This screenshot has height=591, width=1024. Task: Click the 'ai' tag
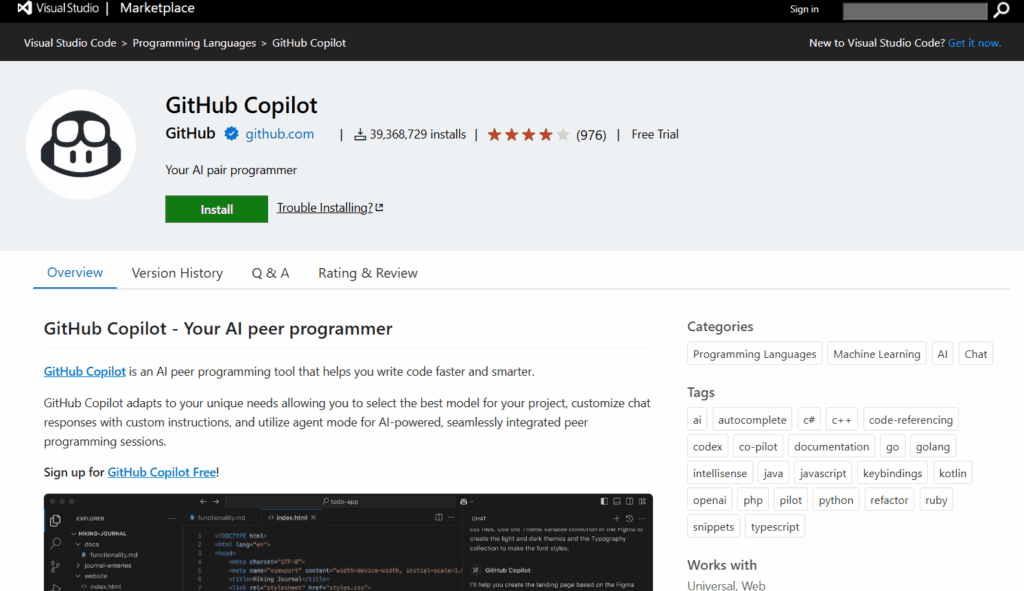point(697,420)
